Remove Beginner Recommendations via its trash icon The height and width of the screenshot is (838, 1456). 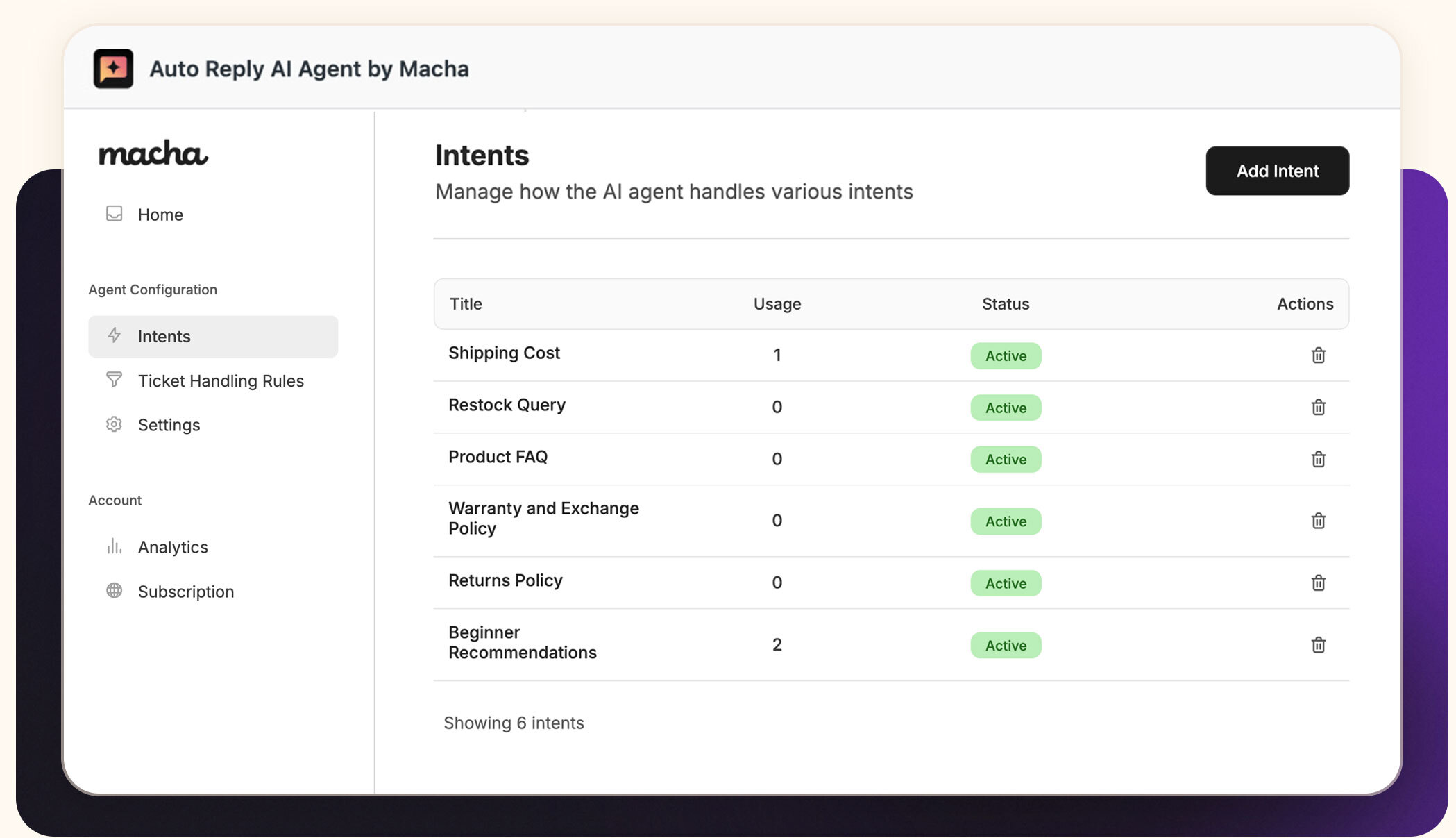(x=1318, y=644)
